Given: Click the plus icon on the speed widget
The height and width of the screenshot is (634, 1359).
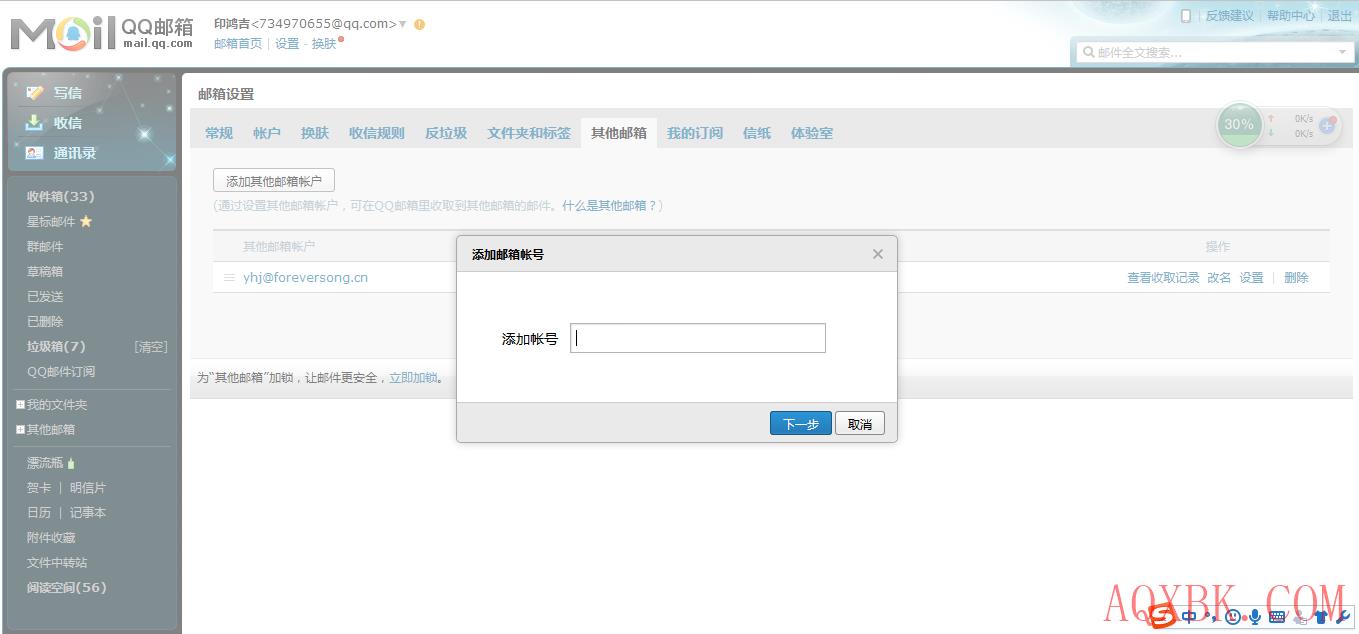Looking at the screenshot, I should [1327, 125].
